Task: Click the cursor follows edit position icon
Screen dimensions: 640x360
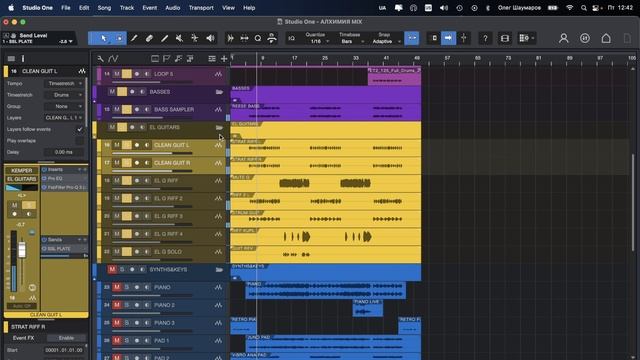Action: point(464,38)
